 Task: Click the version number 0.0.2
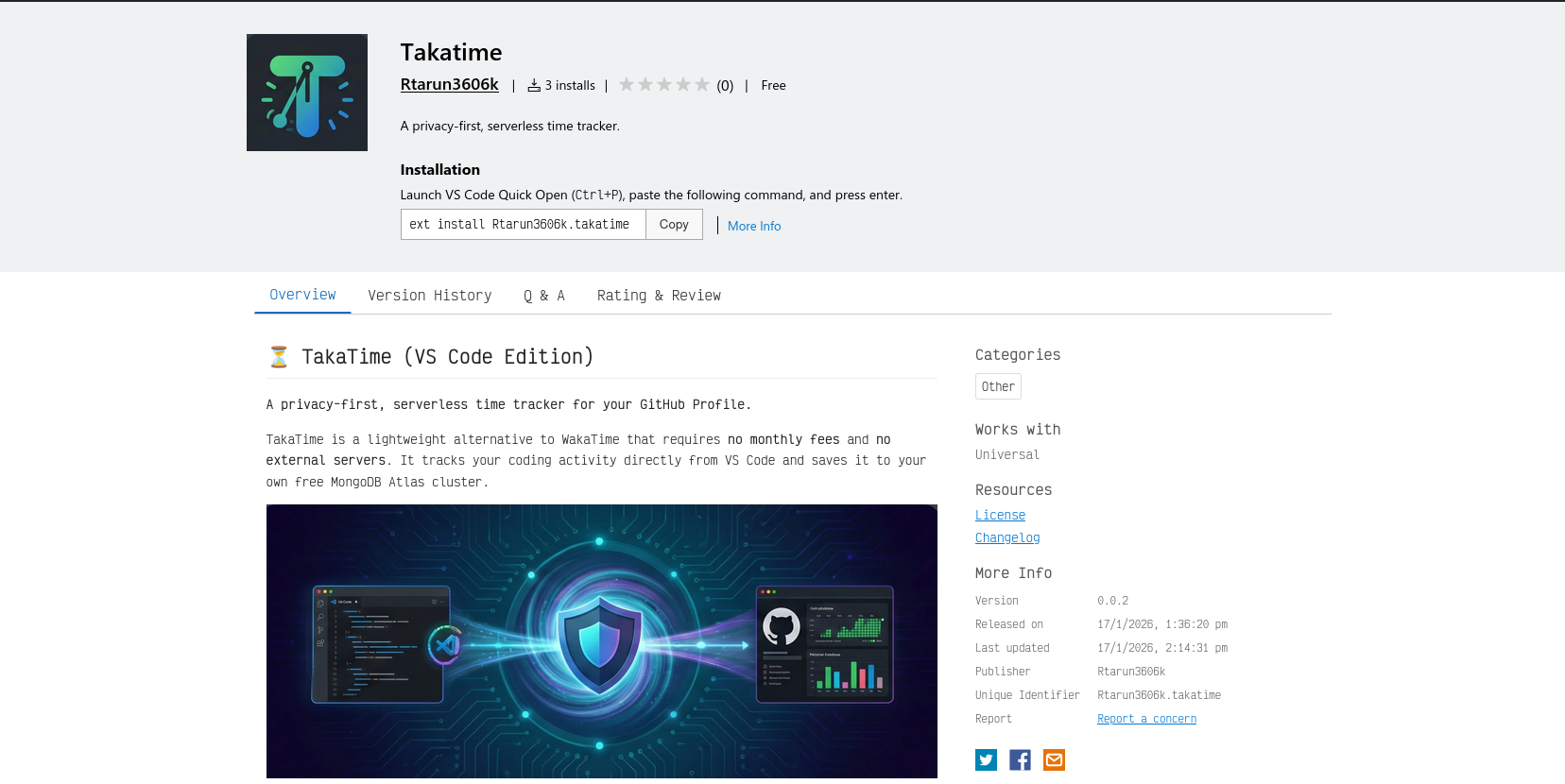(x=1112, y=601)
